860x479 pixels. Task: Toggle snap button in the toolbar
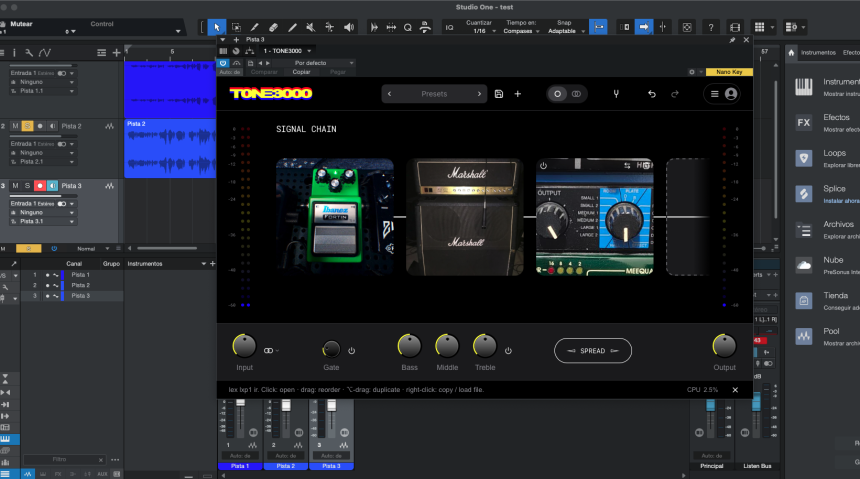(x=598, y=27)
